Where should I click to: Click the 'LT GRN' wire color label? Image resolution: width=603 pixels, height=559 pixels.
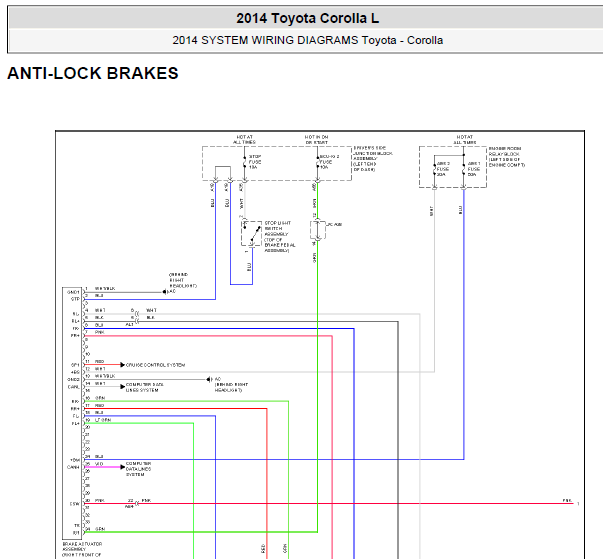[x=103, y=420]
